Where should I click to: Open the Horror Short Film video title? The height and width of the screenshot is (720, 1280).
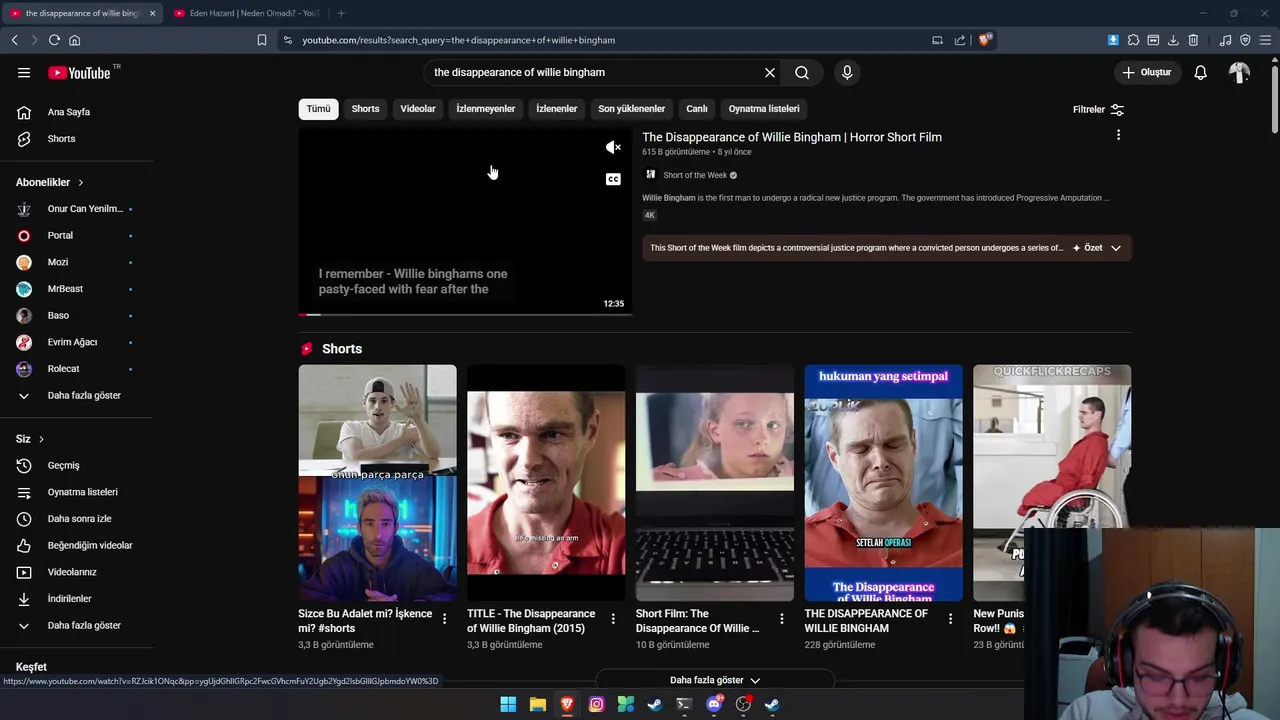(792, 137)
